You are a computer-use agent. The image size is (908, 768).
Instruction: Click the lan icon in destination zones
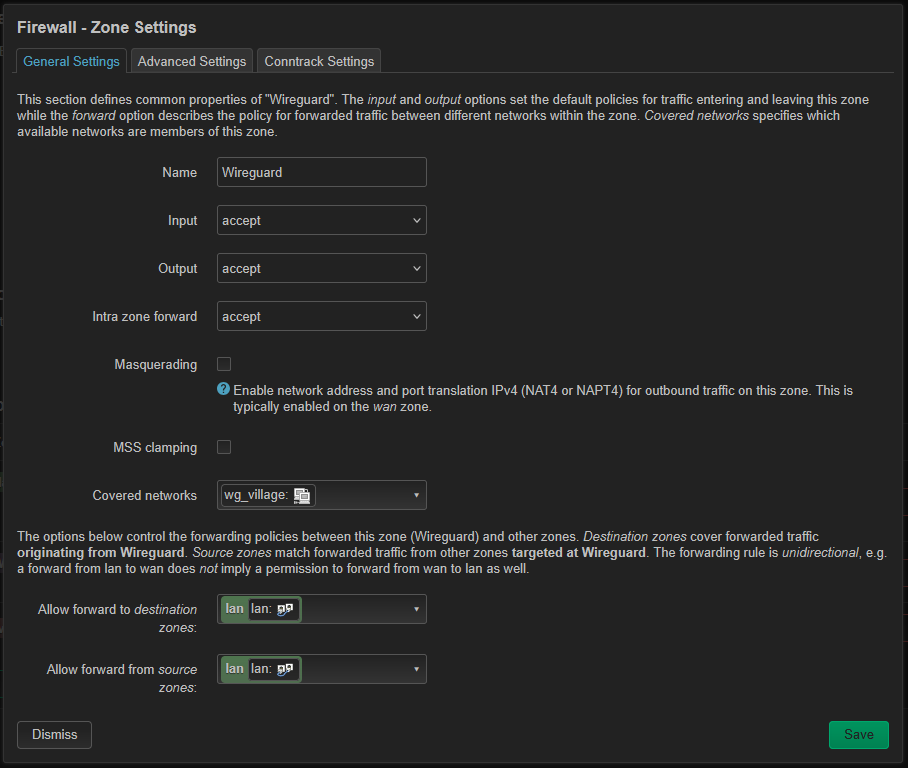285,609
